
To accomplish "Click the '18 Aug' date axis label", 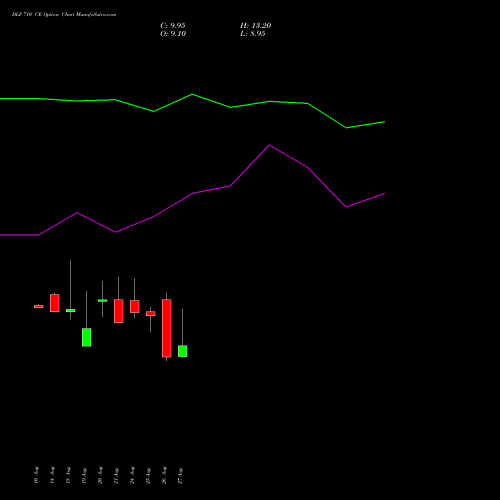I will [68, 475].
